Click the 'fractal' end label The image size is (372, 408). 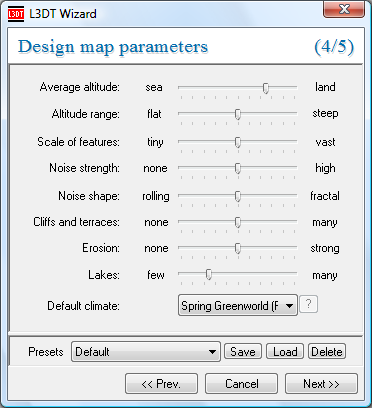(325, 196)
